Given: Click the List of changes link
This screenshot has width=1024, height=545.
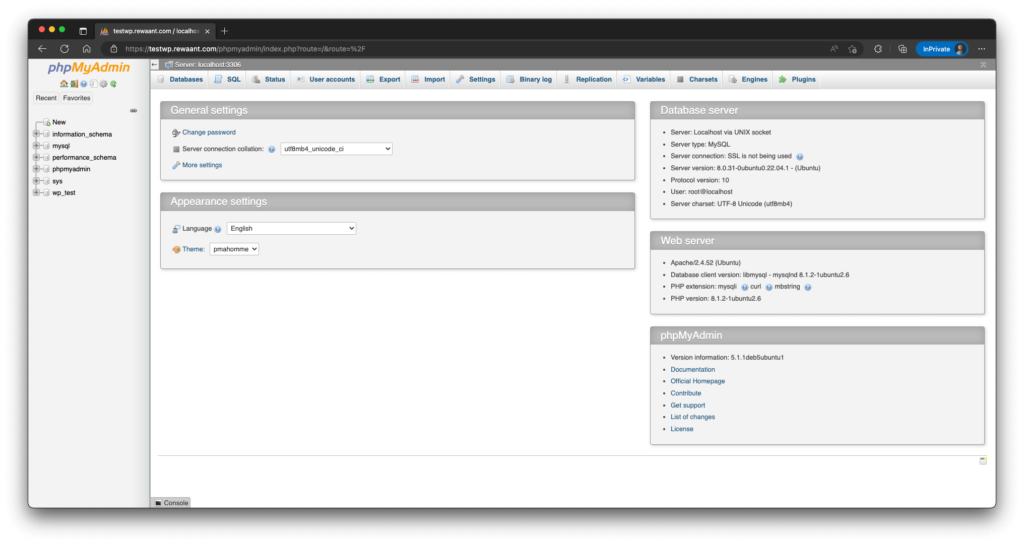Looking at the screenshot, I should (692, 417).
